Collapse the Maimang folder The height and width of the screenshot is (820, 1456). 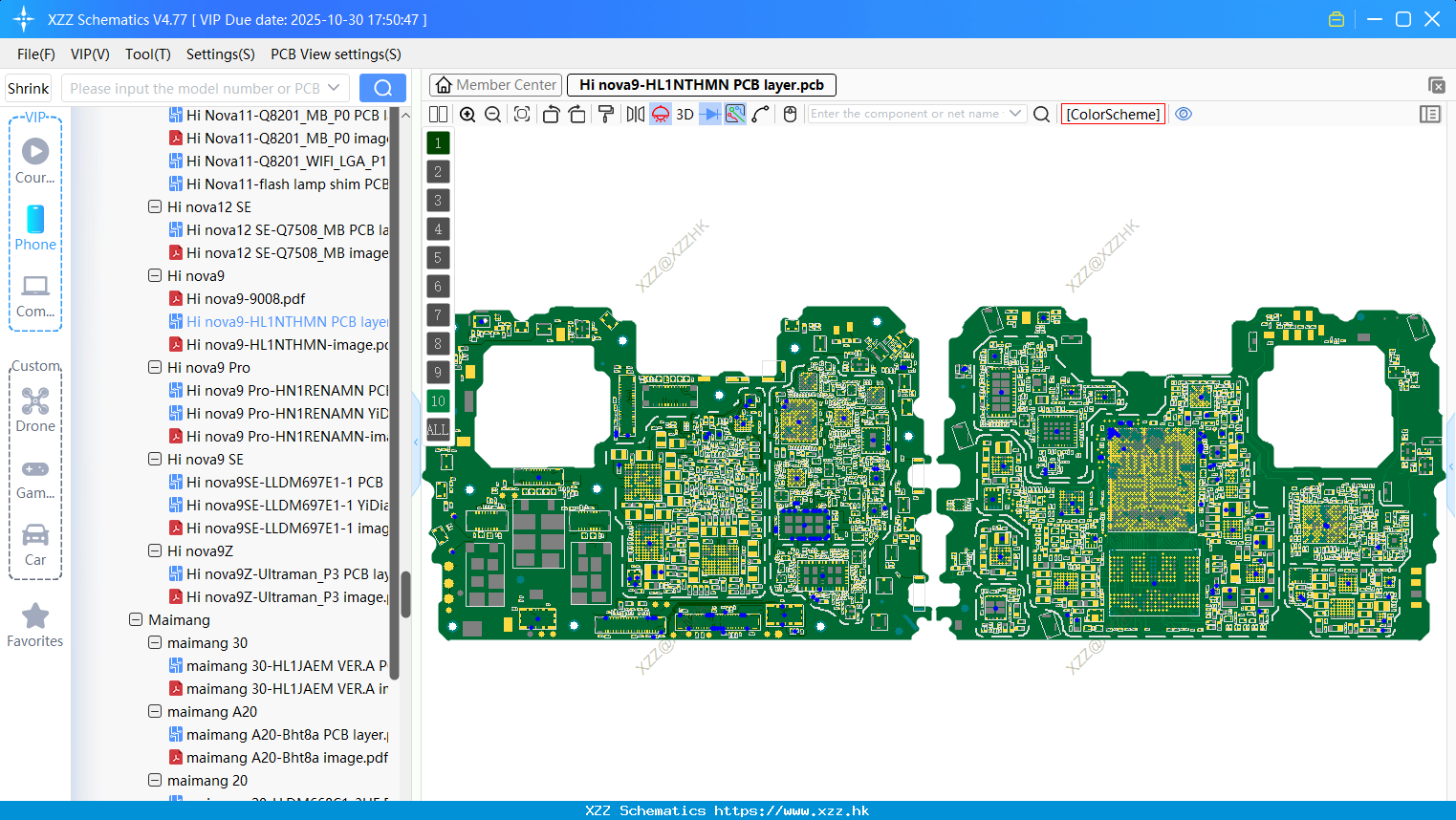(x=136, y=619)
